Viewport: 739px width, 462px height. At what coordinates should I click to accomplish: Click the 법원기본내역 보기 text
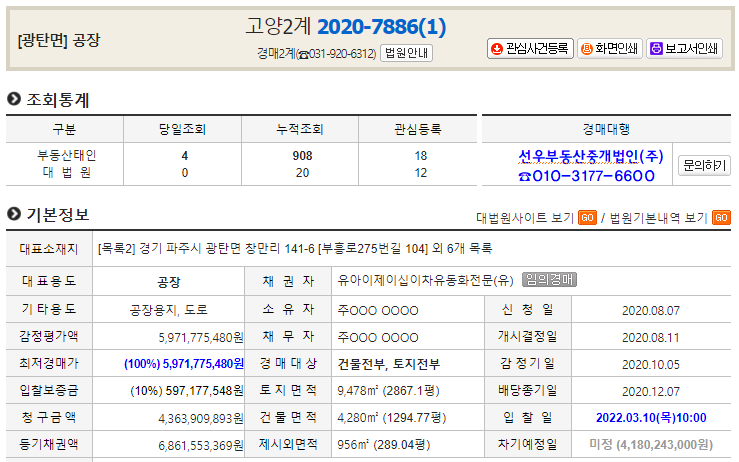658,218
